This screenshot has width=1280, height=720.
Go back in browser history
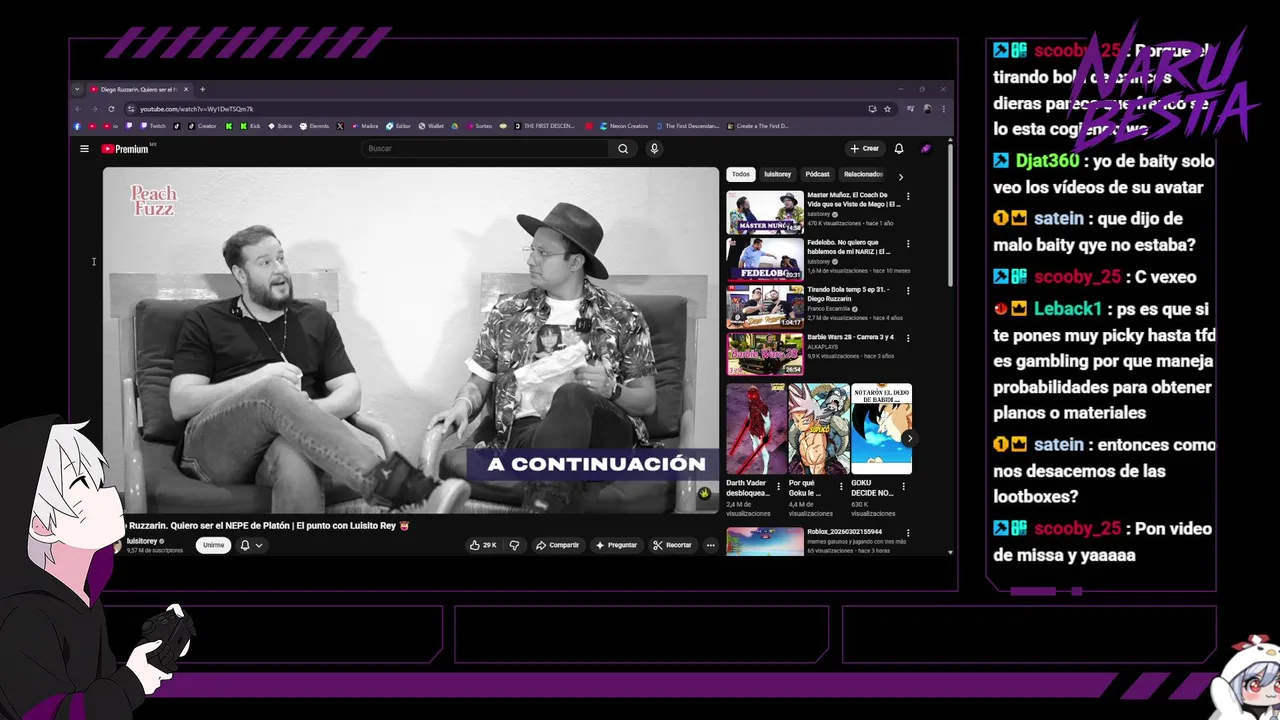click(78, 109)
